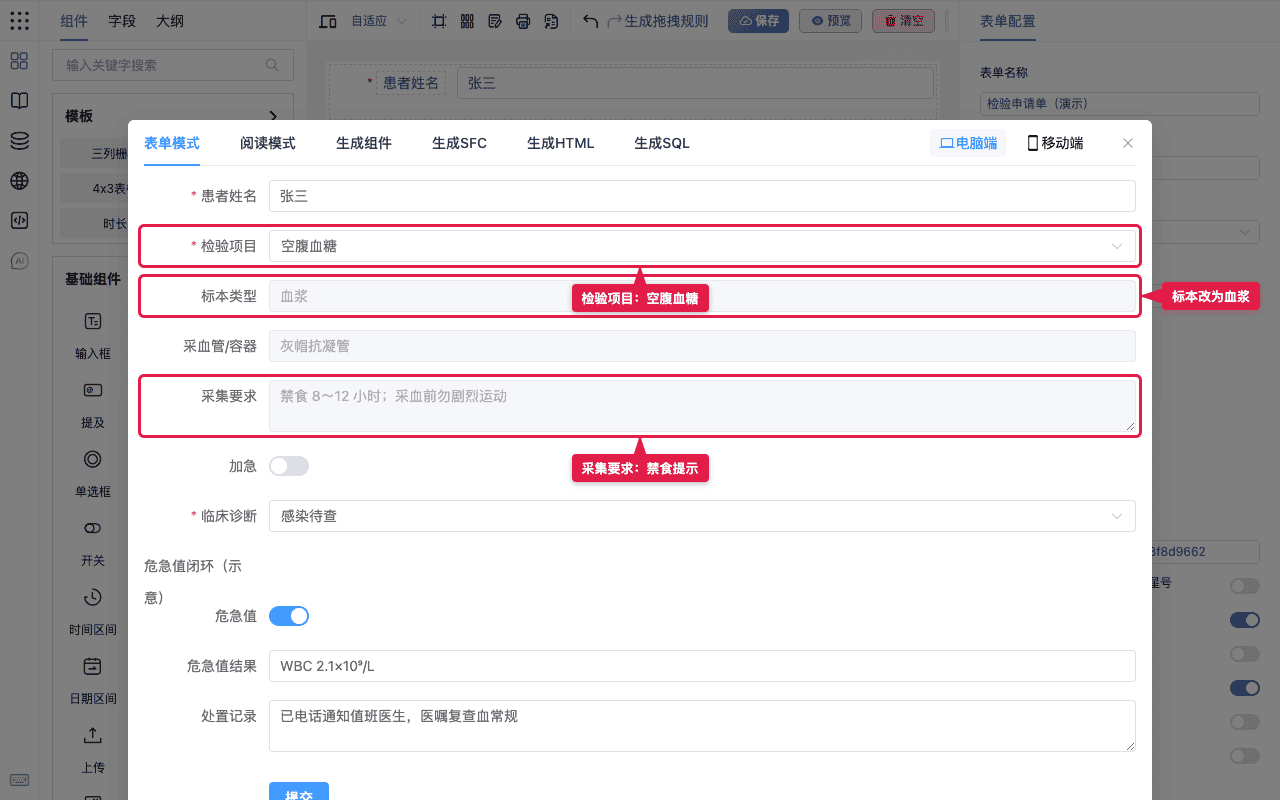Click the 患者姓名 input containing 张三
The width and height of the screenshot is (1280, 800).
702,196
